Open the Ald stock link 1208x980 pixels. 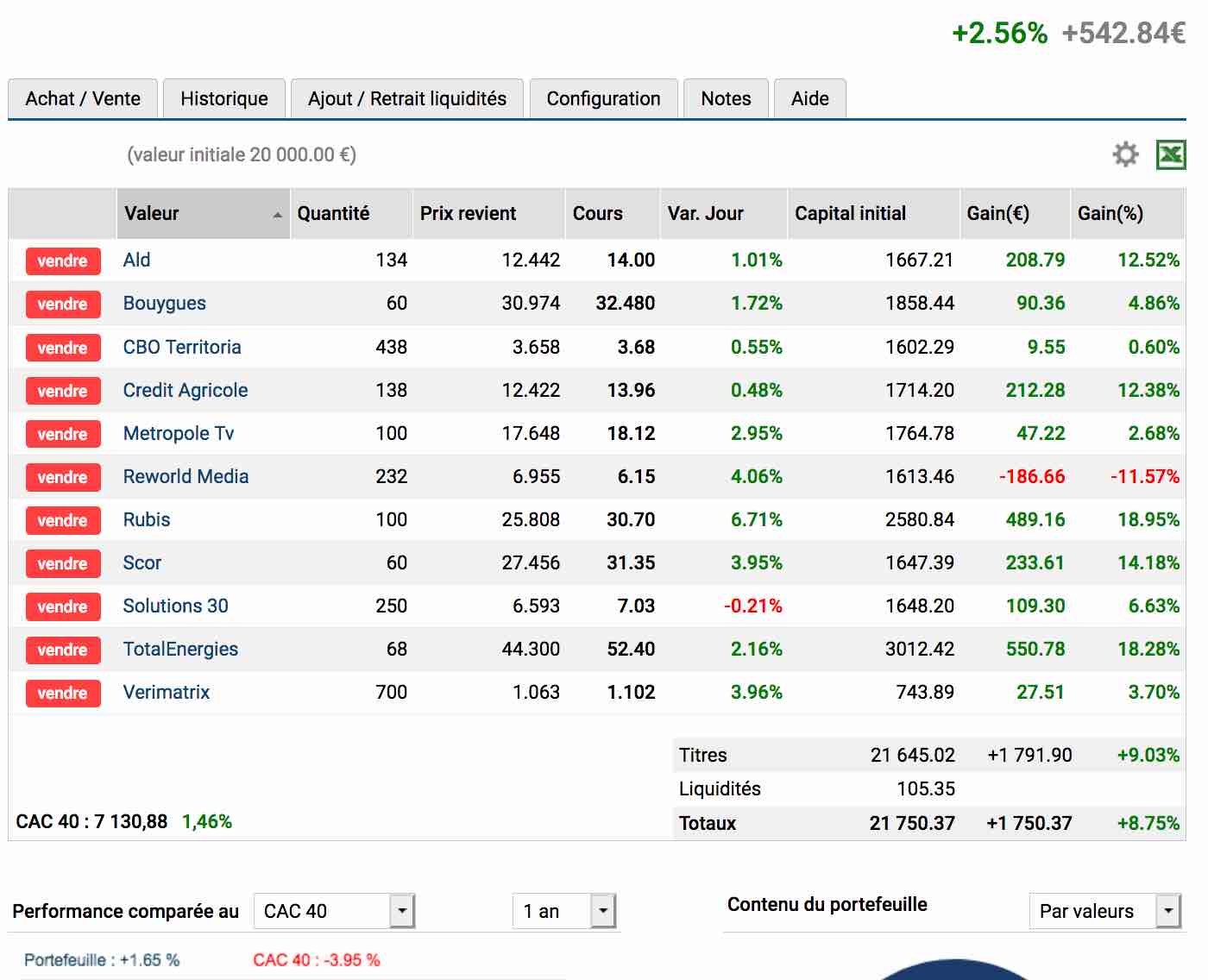pyautogui.click(x=136, y=260)
